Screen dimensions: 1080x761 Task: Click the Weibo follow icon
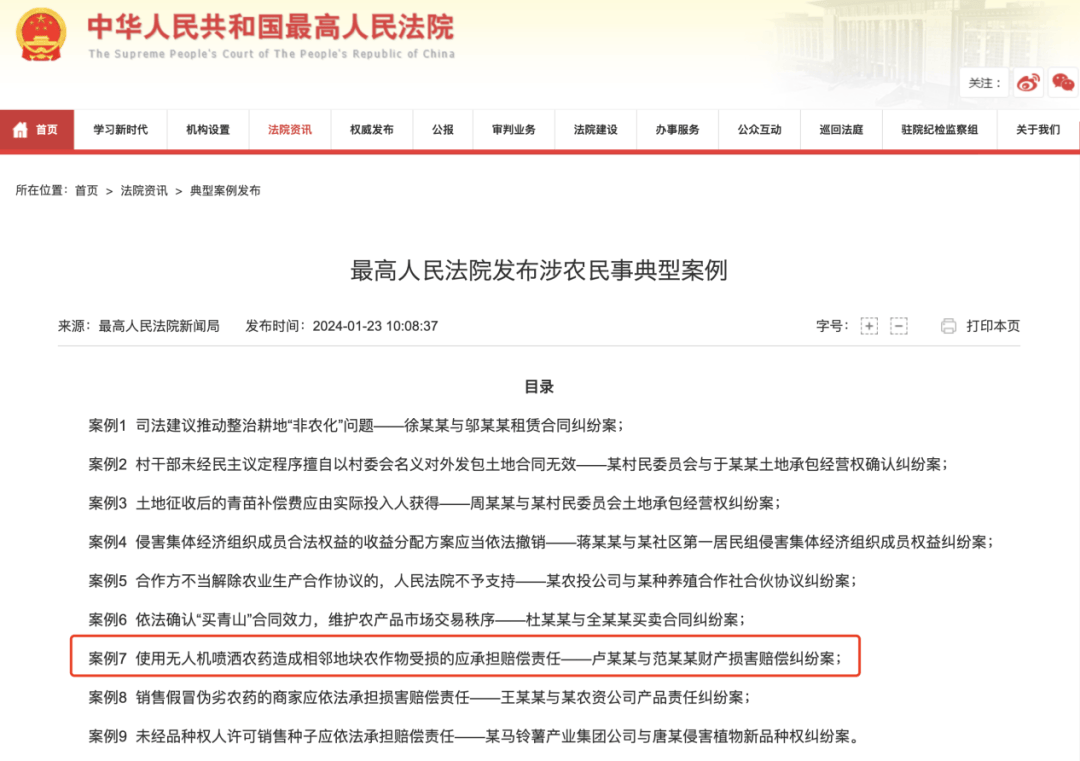tap(1028, 83)
